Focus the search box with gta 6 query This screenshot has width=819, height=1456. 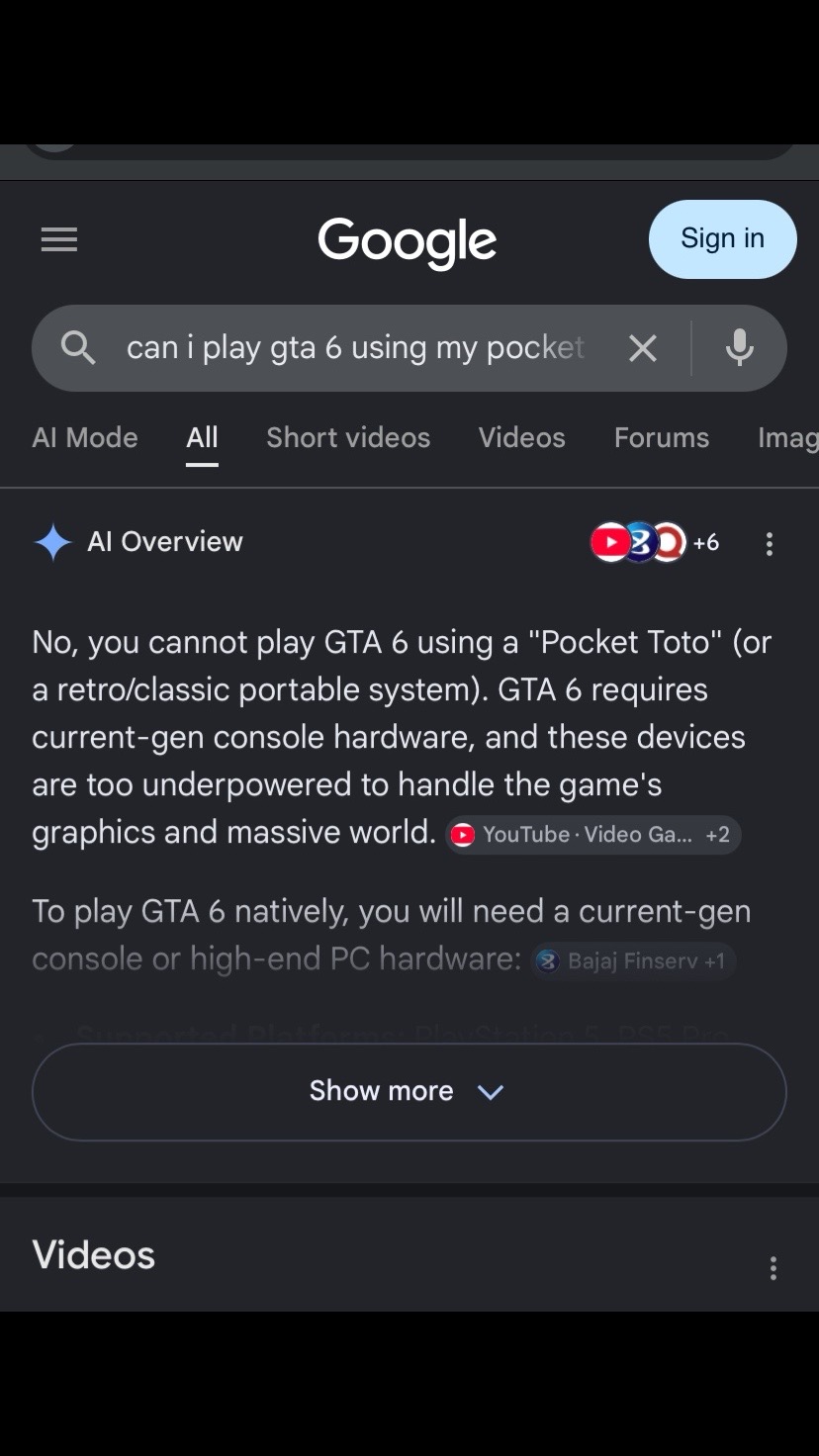point(356,348)
